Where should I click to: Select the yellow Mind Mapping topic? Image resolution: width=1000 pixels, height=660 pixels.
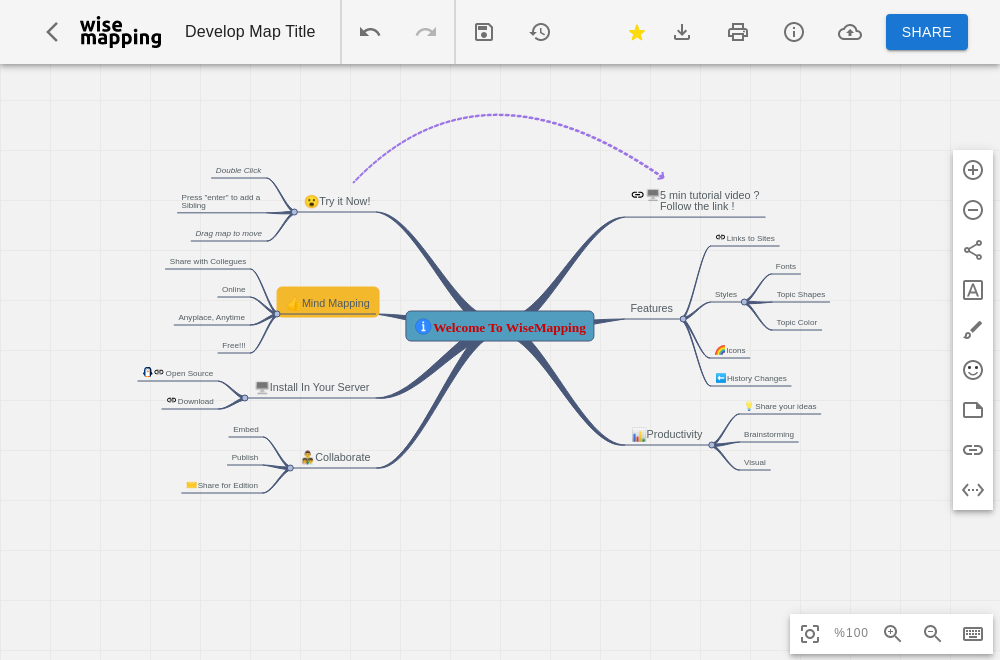tap(328, 302)
